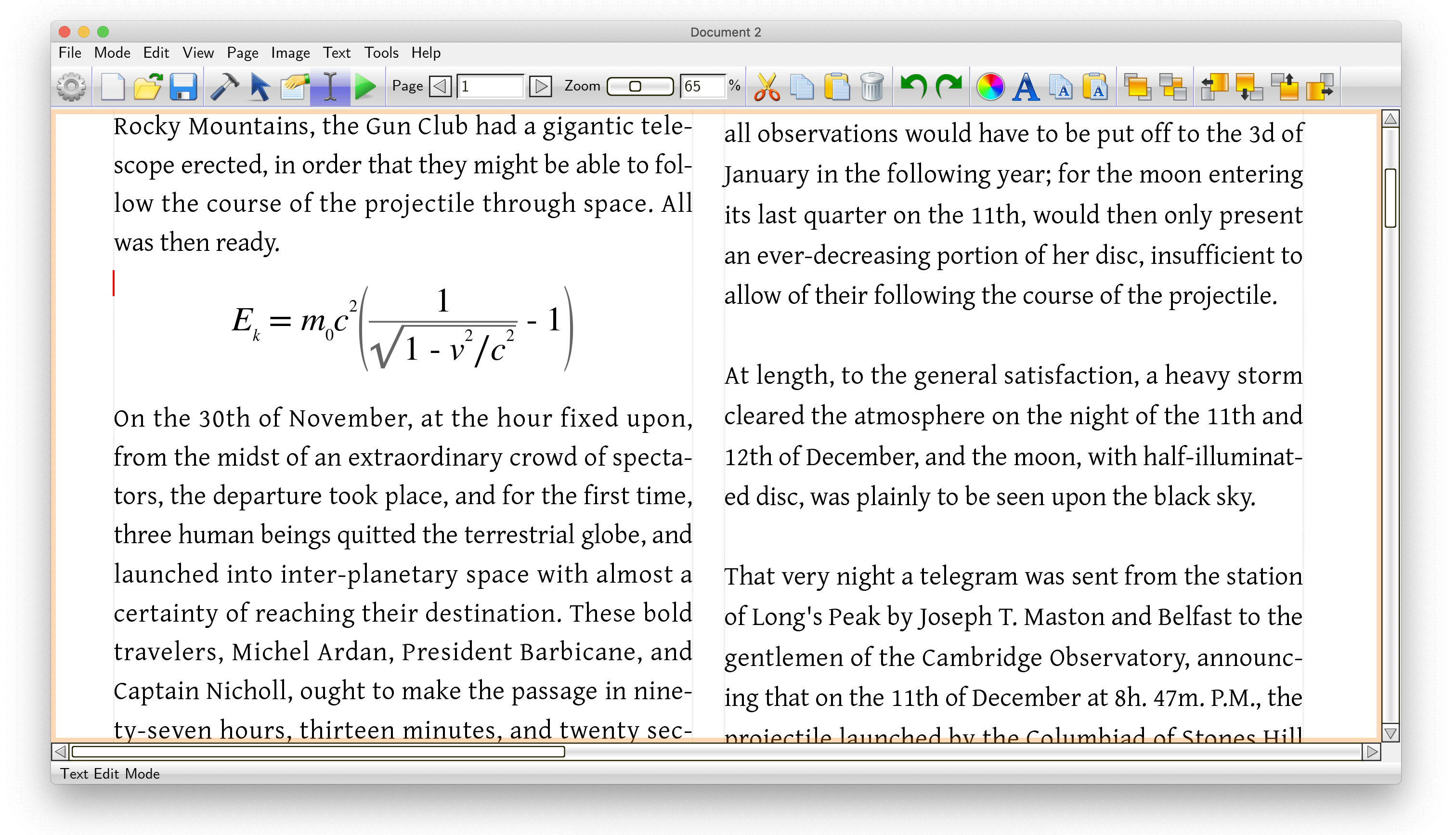Click the vertical scrollbar up arrow
1456x835 pixels.
point(1391,119)
